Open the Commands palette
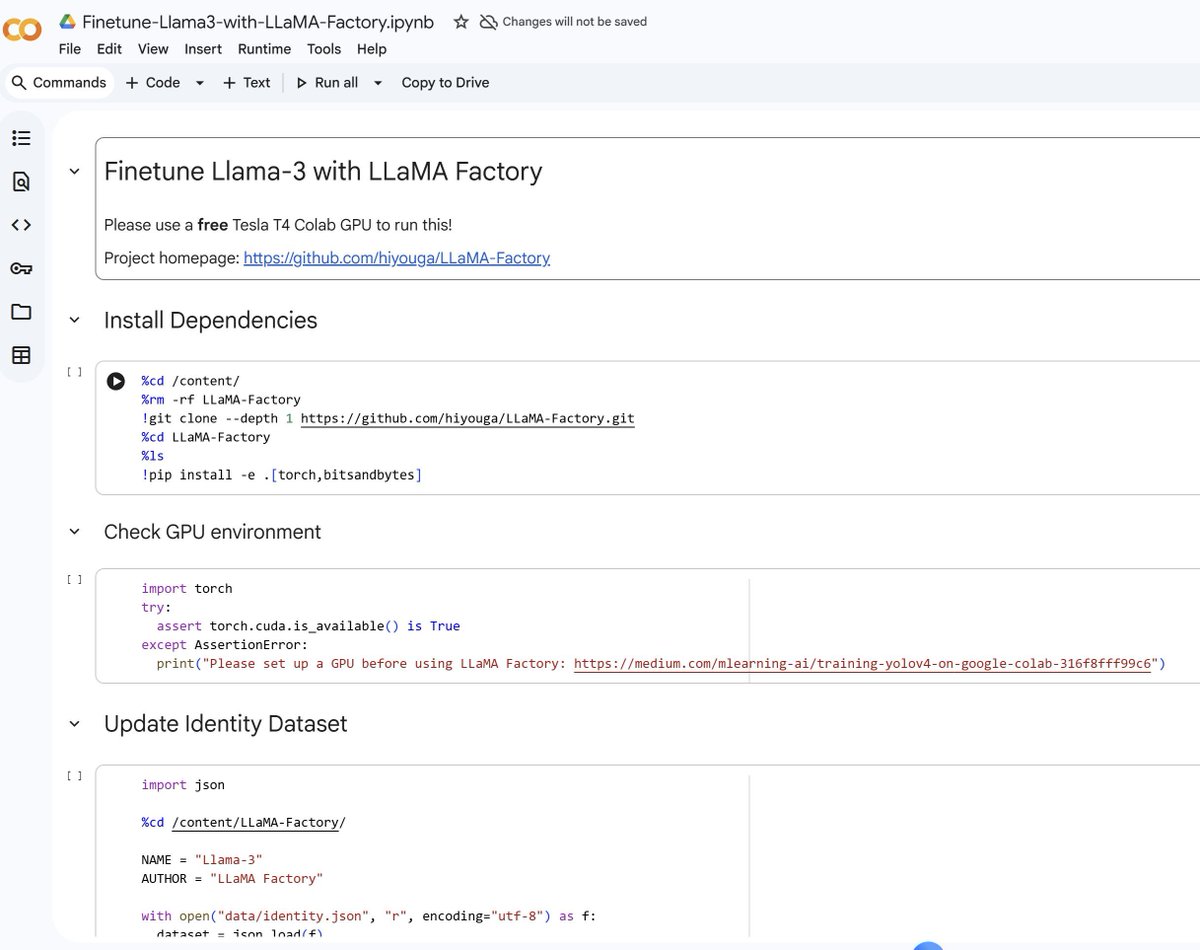This screenshot has height=950, width=1200. coord(59,82)
